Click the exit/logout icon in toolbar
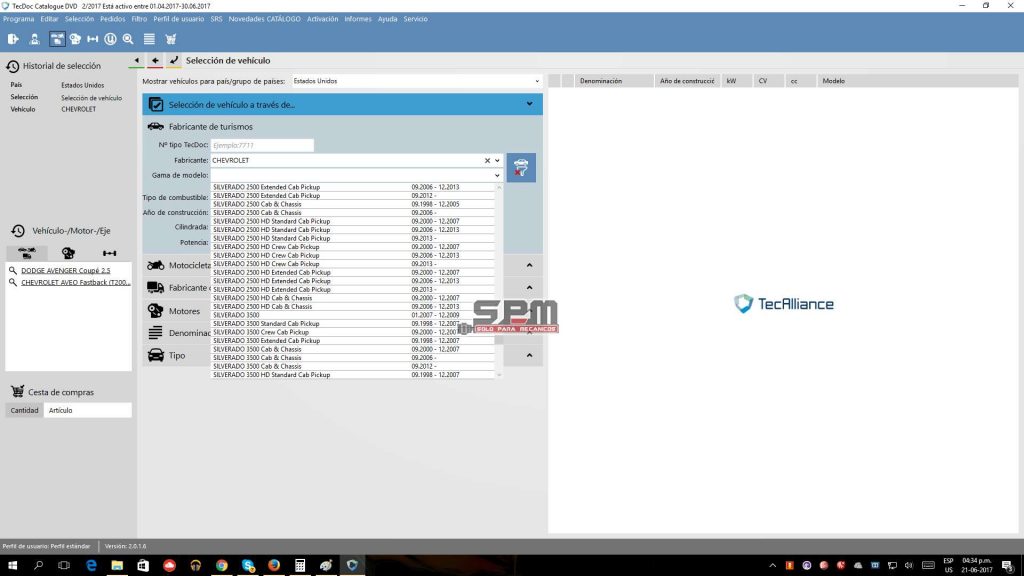This screenshot has height=576, width=1024. [13, 39]
